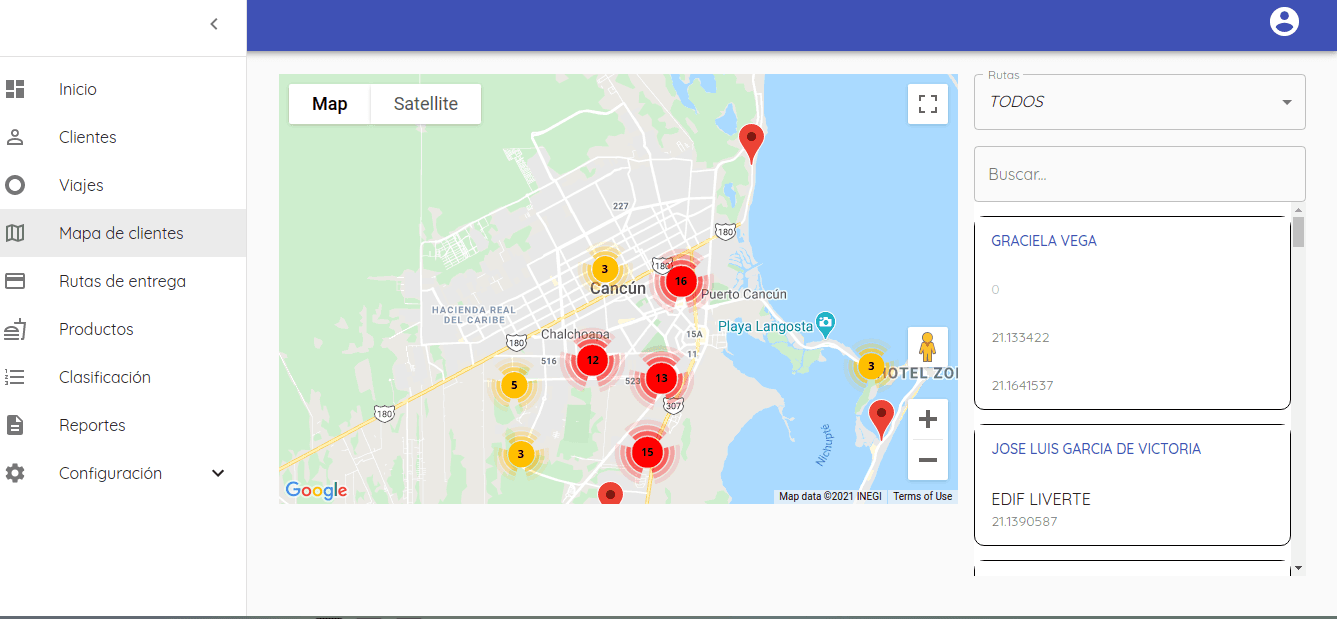Image resolution: width=1337 pixels, height=619 pixels.
Task: Click the yellow cluster 3 above Cancún label
Action: [604, 269]
